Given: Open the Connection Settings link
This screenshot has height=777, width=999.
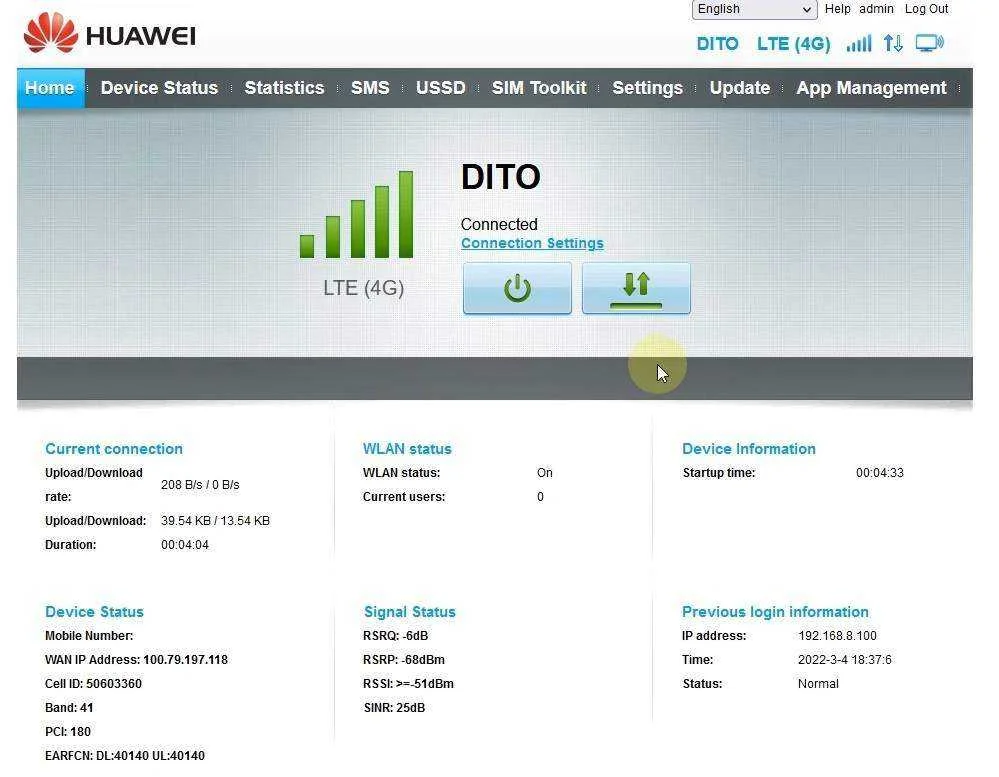Looking at the screenshot, I should [532, 243].
